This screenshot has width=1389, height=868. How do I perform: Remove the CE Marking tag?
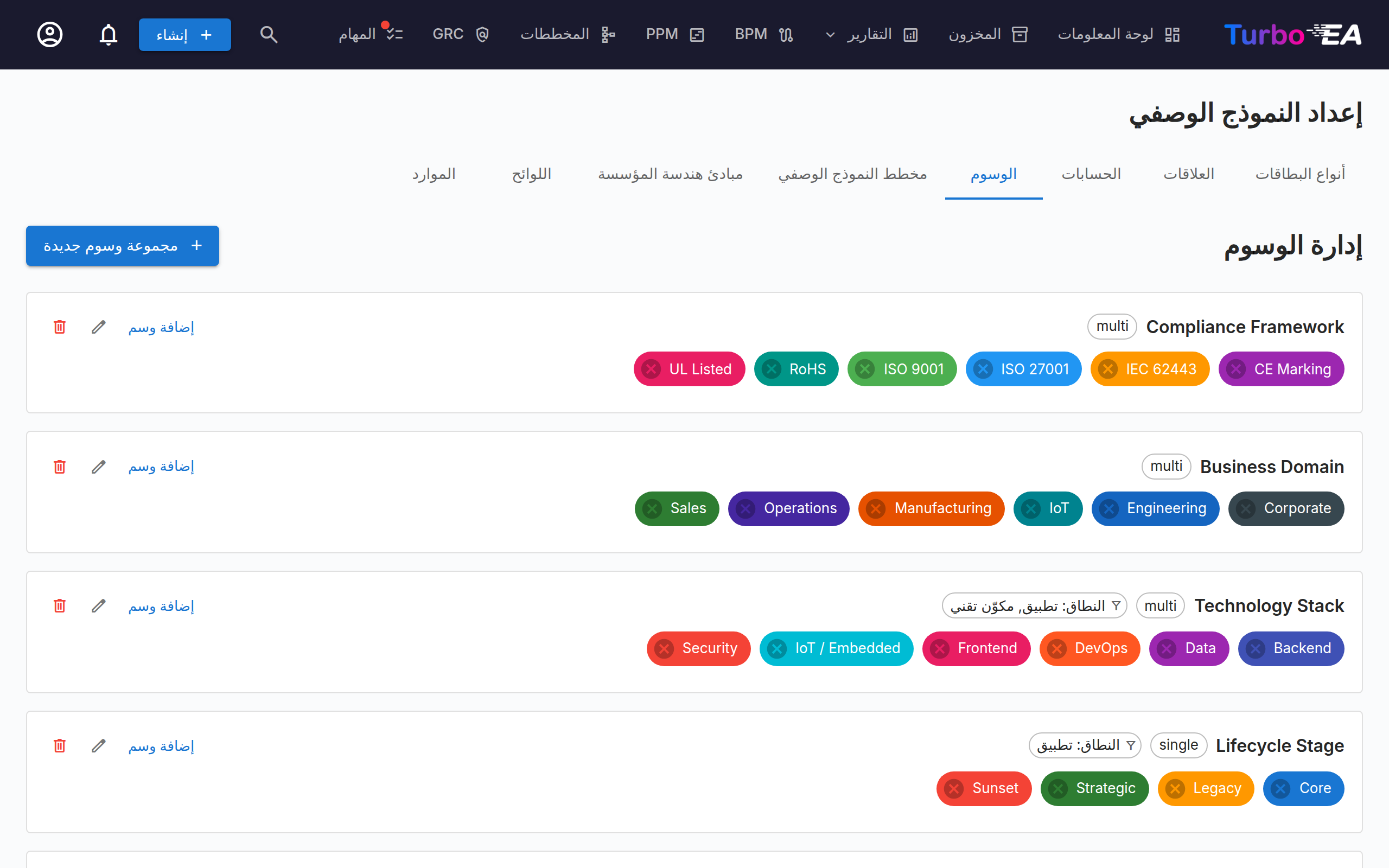click(1236, 368)
